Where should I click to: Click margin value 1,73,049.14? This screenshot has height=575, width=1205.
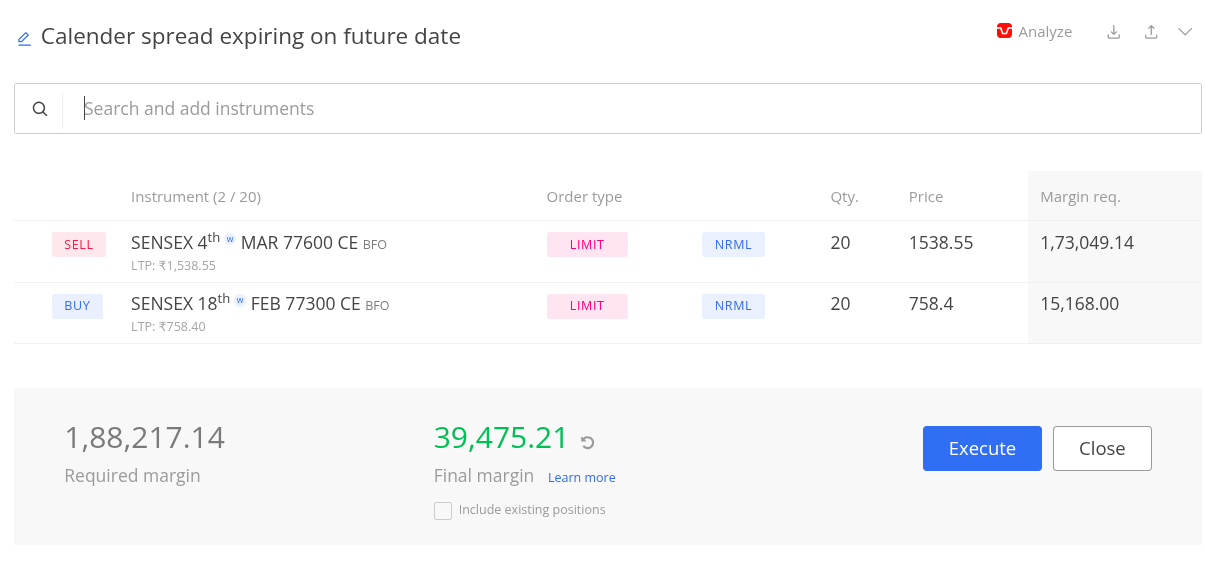click(x=1087, y=243)
